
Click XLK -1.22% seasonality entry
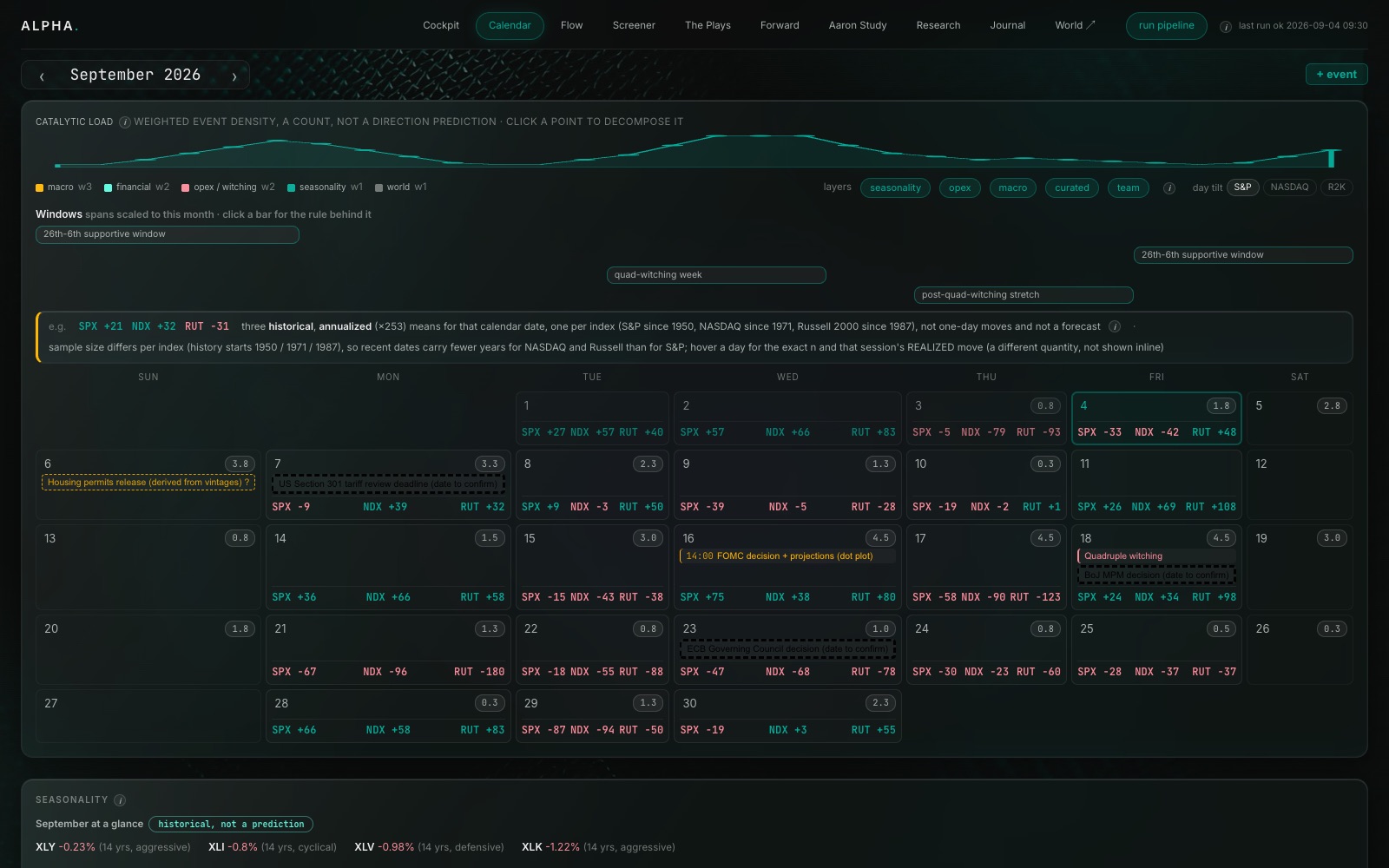(x=598, y=847)
